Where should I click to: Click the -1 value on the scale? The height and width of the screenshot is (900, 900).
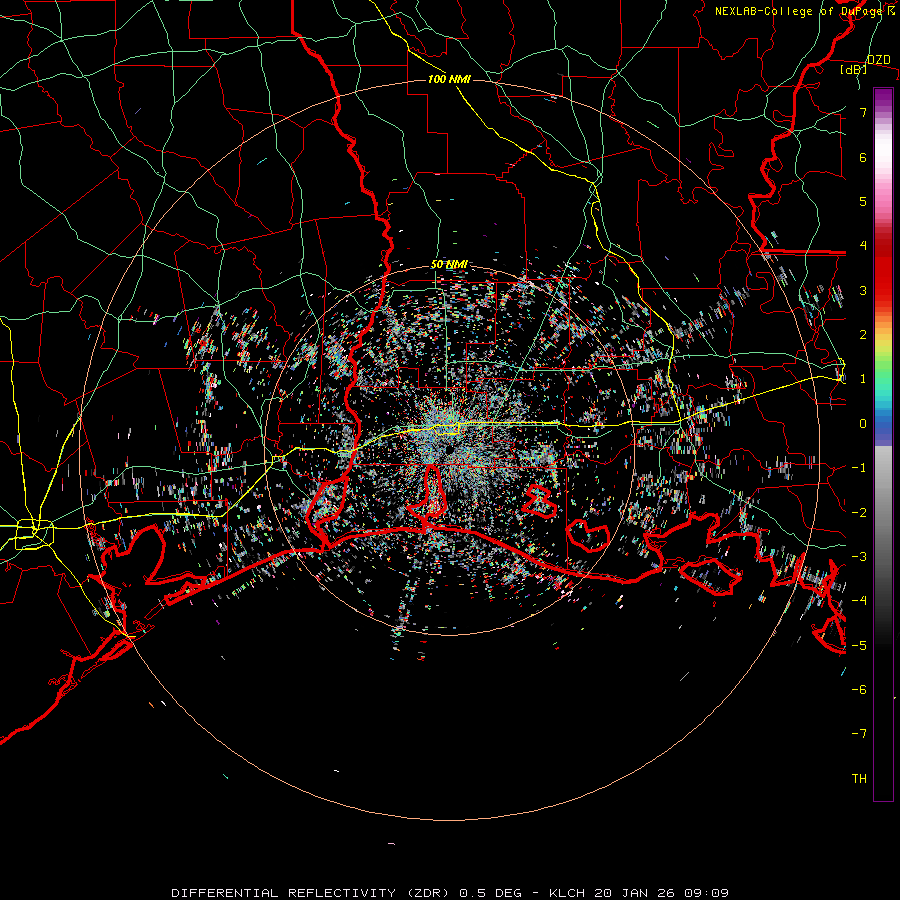pos(859,468)
